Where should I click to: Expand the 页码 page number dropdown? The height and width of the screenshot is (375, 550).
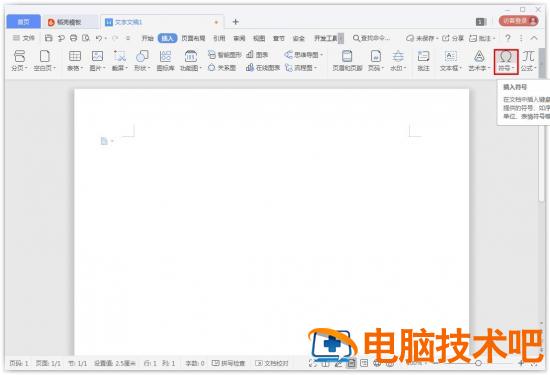(x=383, y=68)
